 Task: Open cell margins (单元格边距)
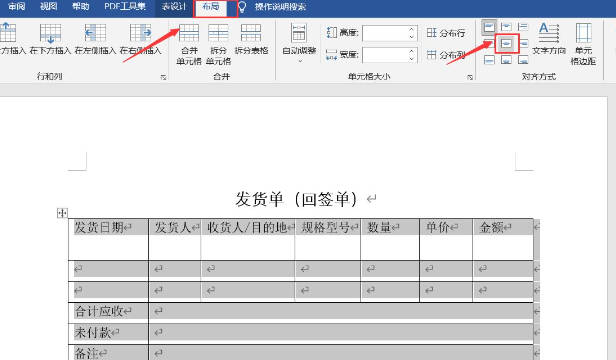click(583, 44)
